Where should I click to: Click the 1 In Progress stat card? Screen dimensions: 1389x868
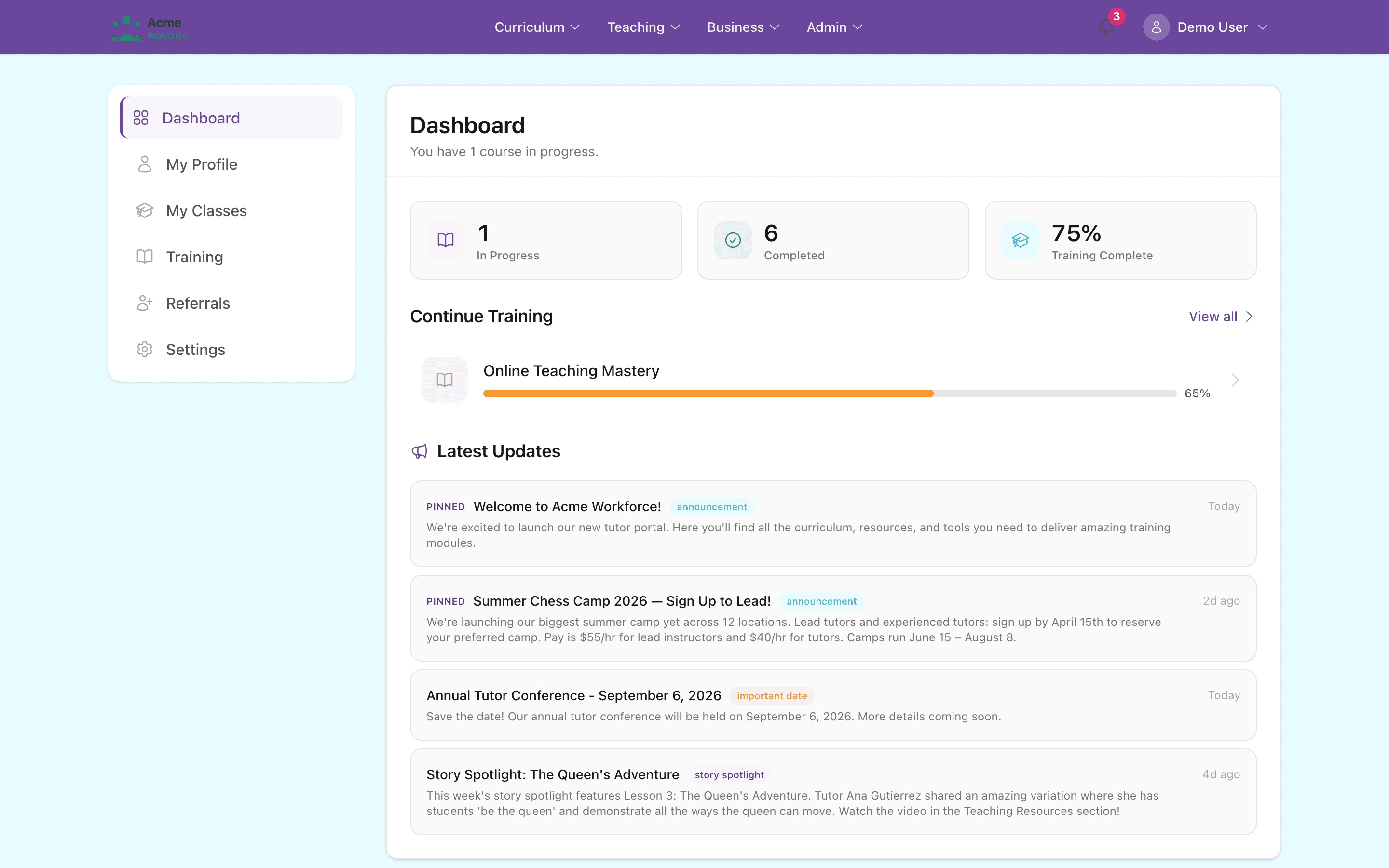545,240
